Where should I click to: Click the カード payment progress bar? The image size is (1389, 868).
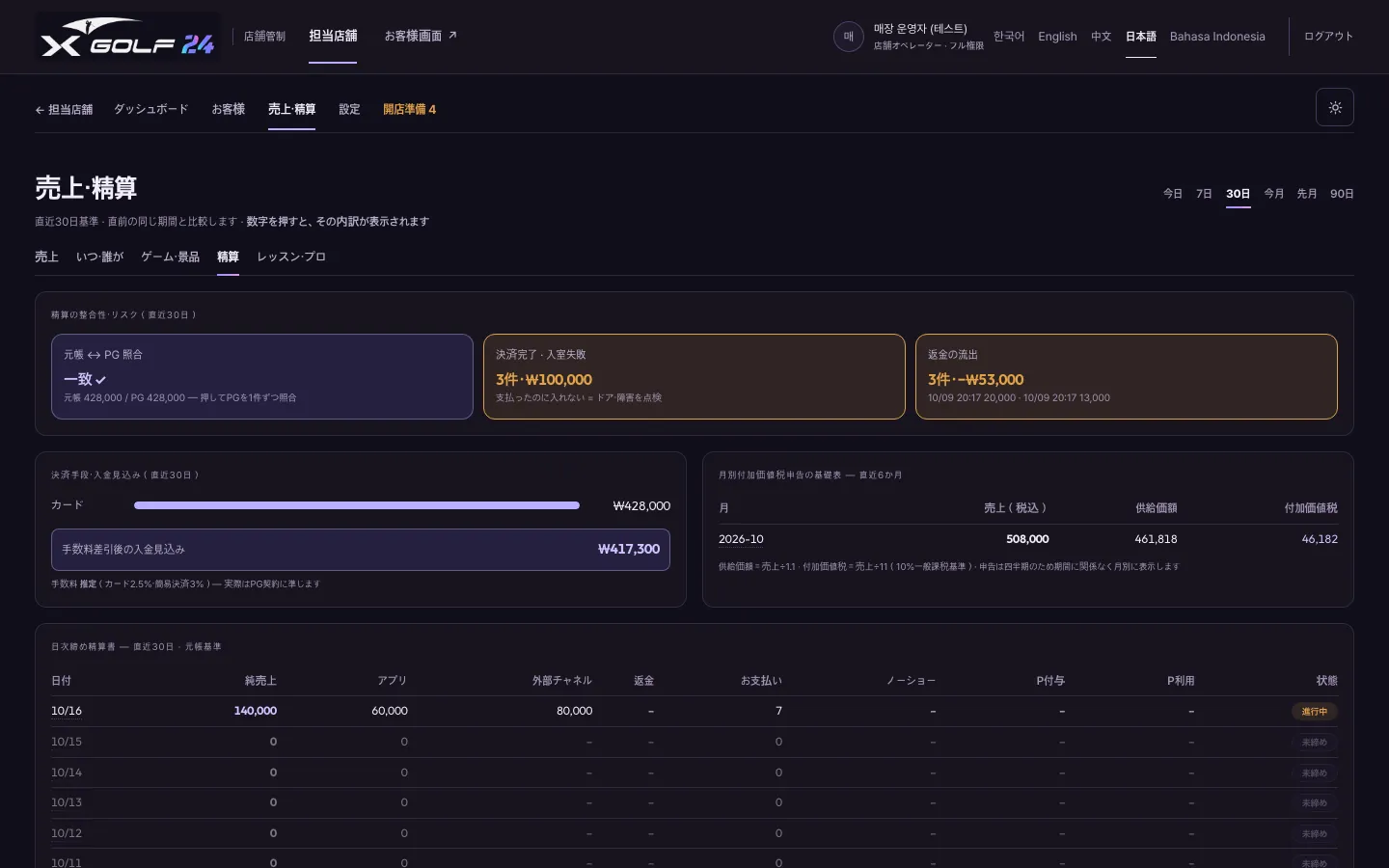click(x=357, y=505)
